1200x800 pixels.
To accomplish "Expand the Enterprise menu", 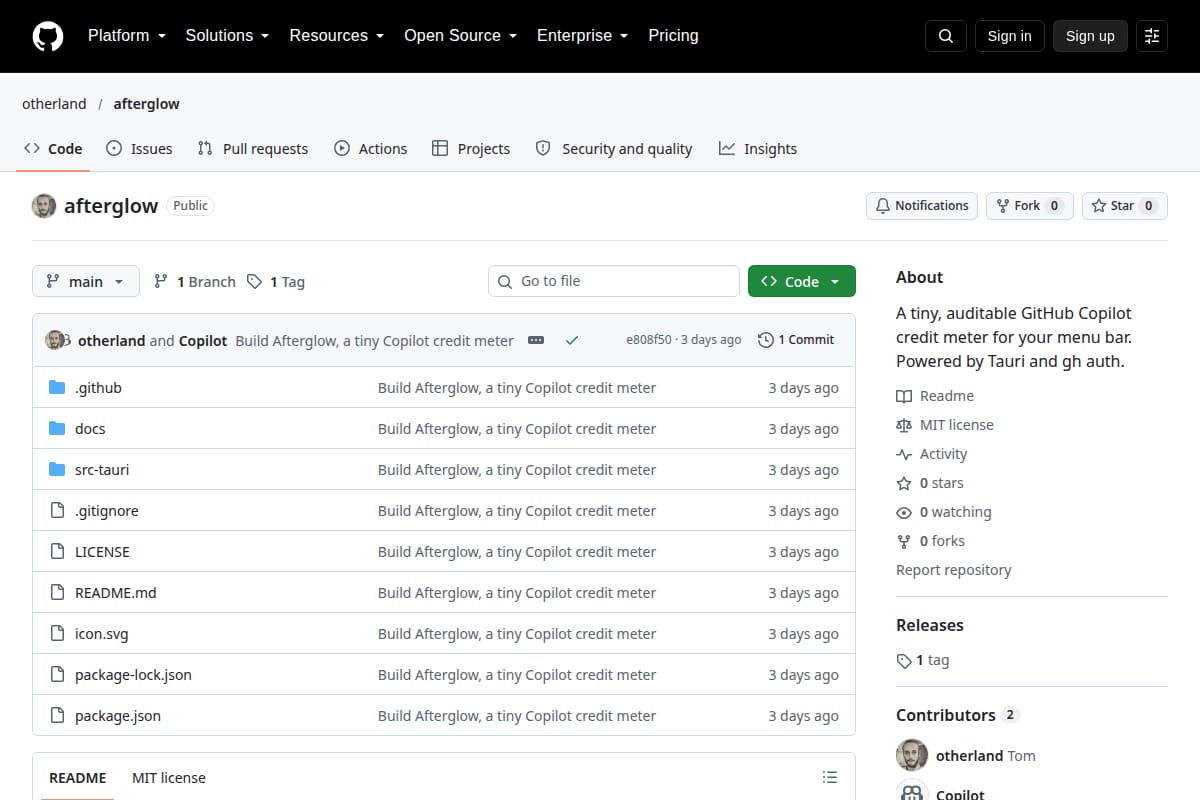I will pos(582,36).
